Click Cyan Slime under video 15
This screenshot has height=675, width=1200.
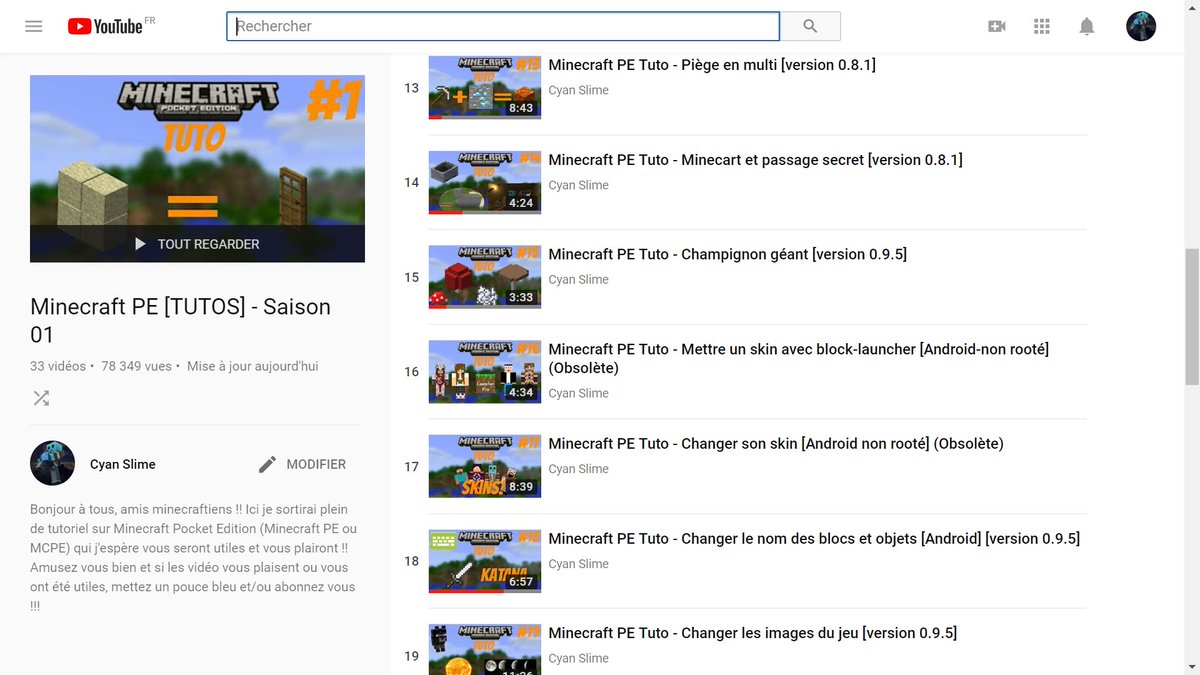[578, 280]
